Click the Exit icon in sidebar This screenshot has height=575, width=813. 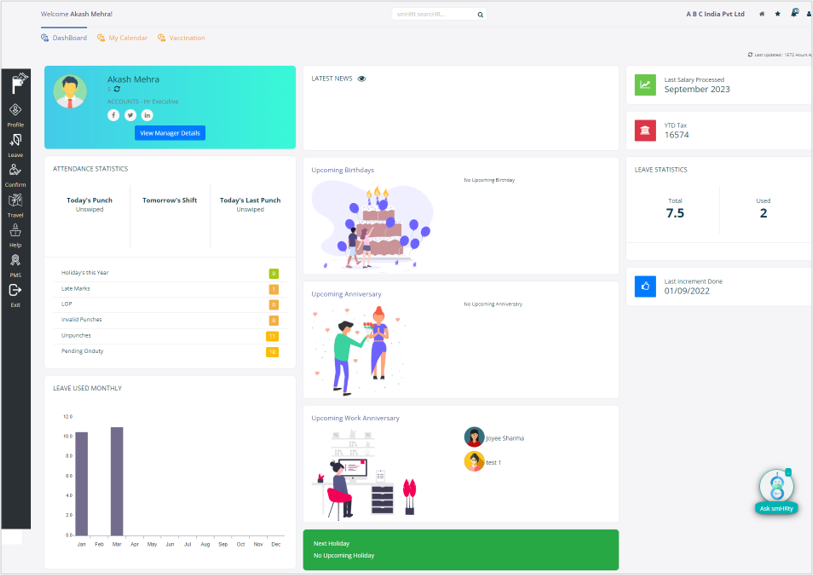(x=15, y=291)
